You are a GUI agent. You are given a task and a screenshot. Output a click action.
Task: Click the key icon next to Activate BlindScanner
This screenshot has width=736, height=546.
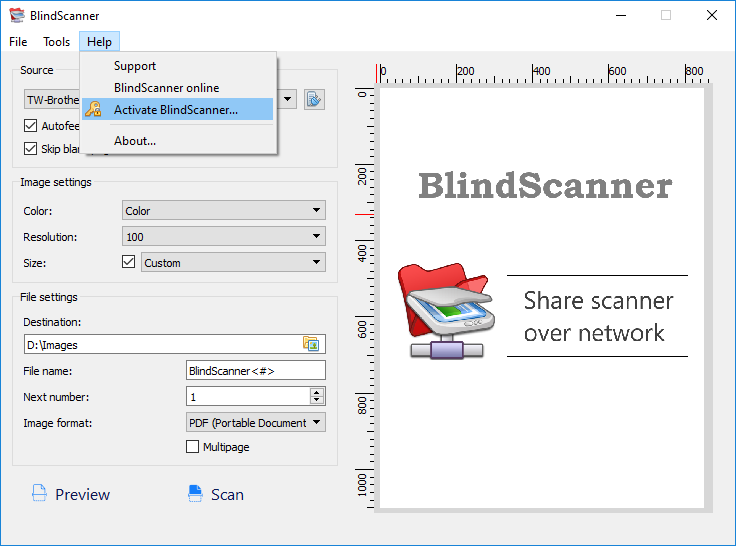(x=93, y=109)
